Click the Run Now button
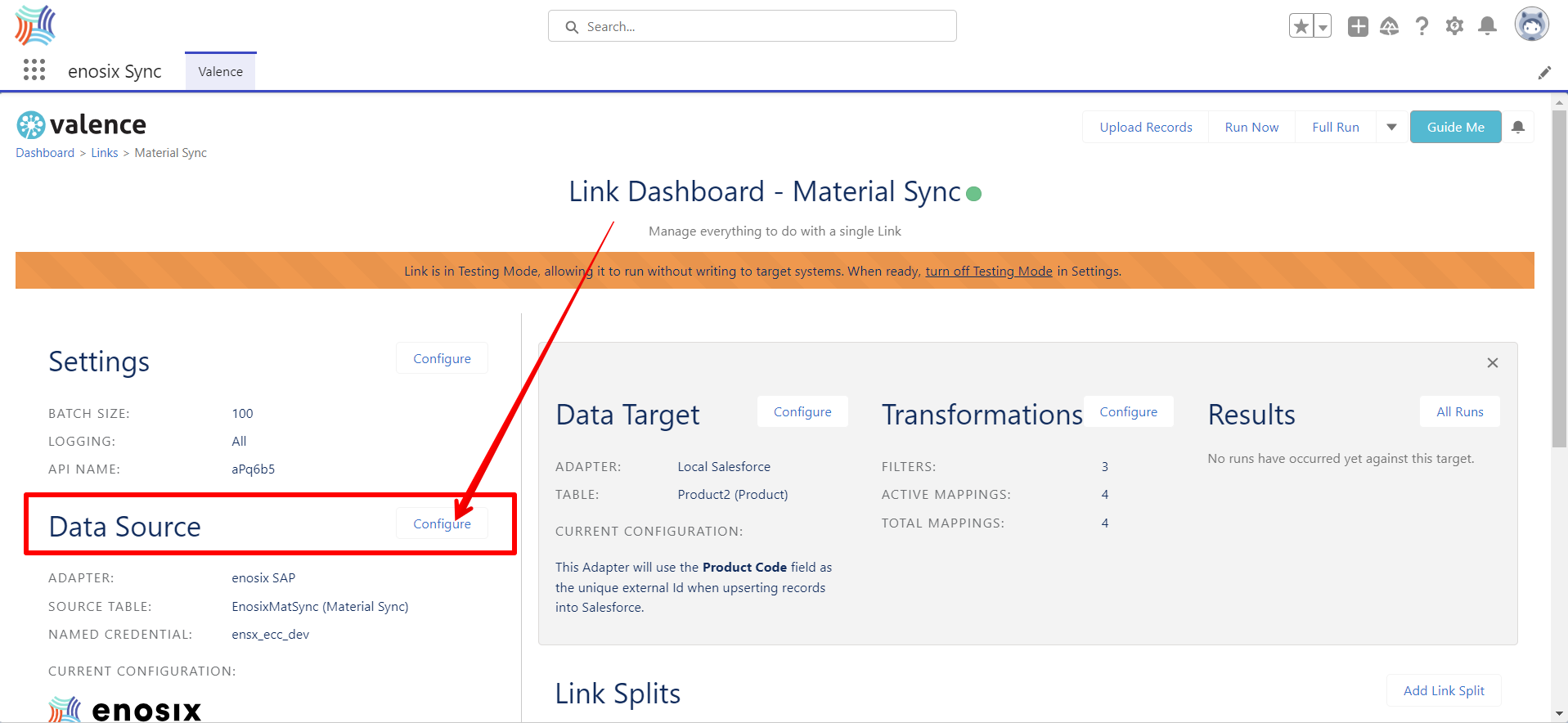This screenshot has height=723, width=1568. click(x=1251, y=127)
